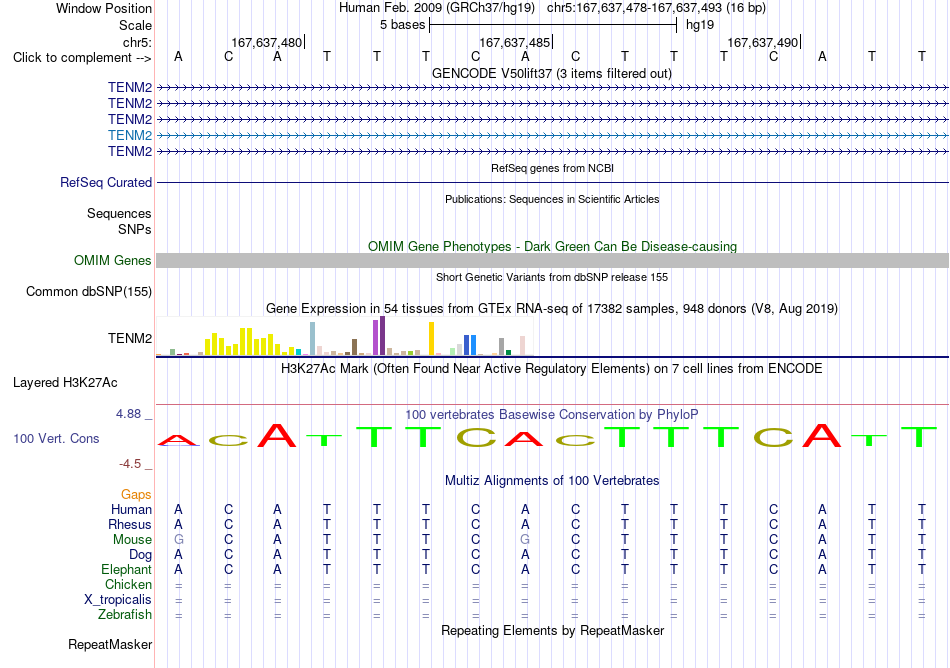The image size is (950, 668).
Task: Open 'GENCODE V50lift37 (3 items filtered out)' title
Action: [552, 74]
